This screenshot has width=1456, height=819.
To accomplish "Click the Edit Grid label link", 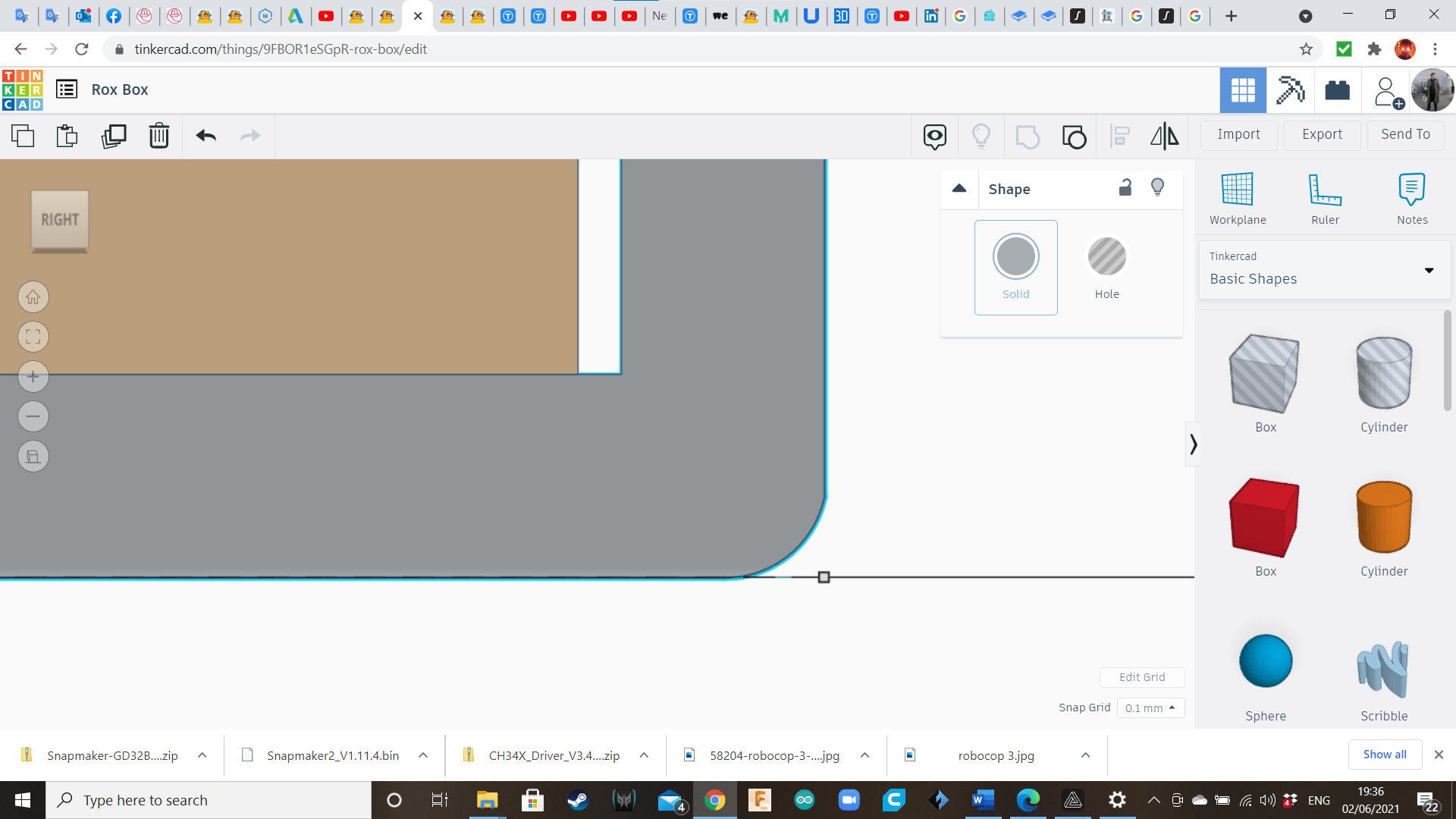I will [x=1142, y=677].
